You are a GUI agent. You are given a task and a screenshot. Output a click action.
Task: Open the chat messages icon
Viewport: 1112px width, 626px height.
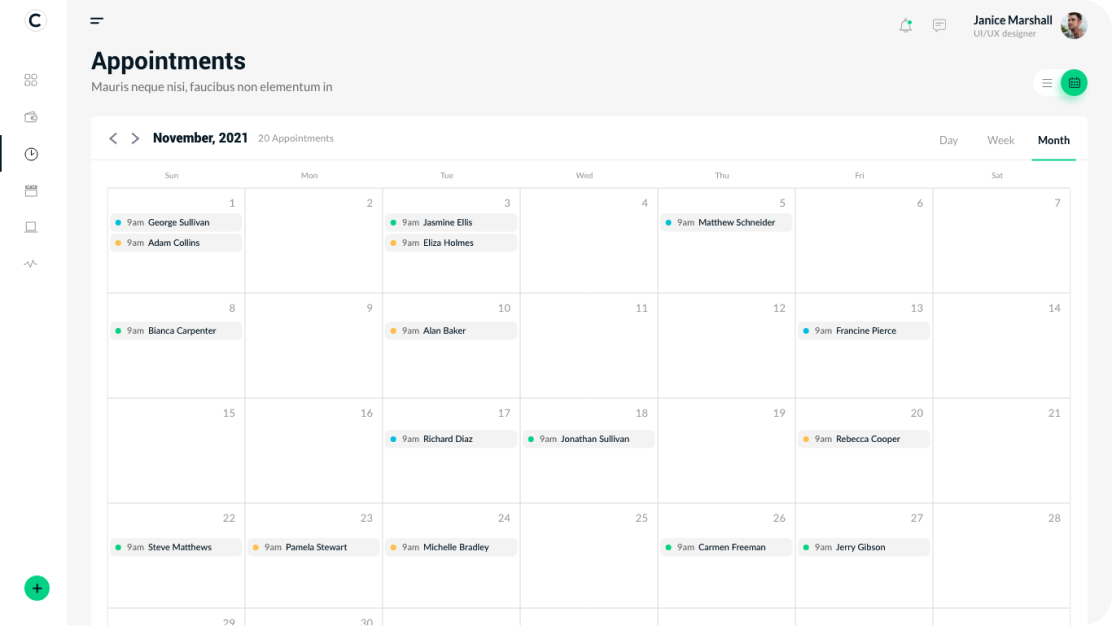point(939,26)
